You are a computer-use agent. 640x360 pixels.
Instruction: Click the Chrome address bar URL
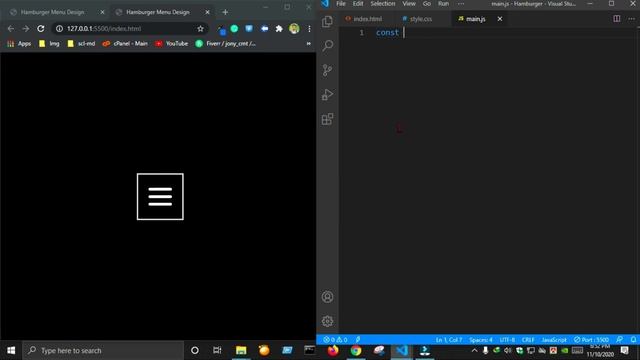pyautogui.click(x=104, y=29)
